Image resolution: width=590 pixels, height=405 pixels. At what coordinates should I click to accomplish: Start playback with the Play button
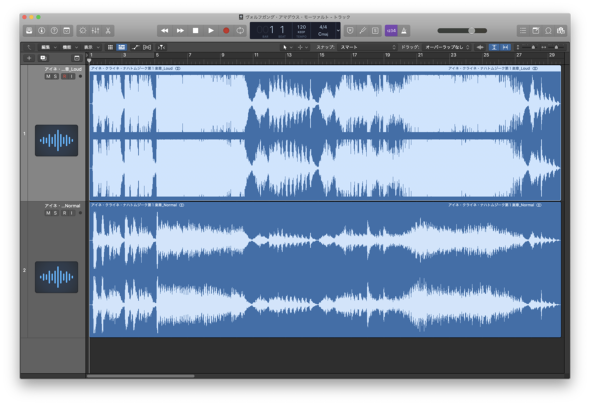point(211,30)
